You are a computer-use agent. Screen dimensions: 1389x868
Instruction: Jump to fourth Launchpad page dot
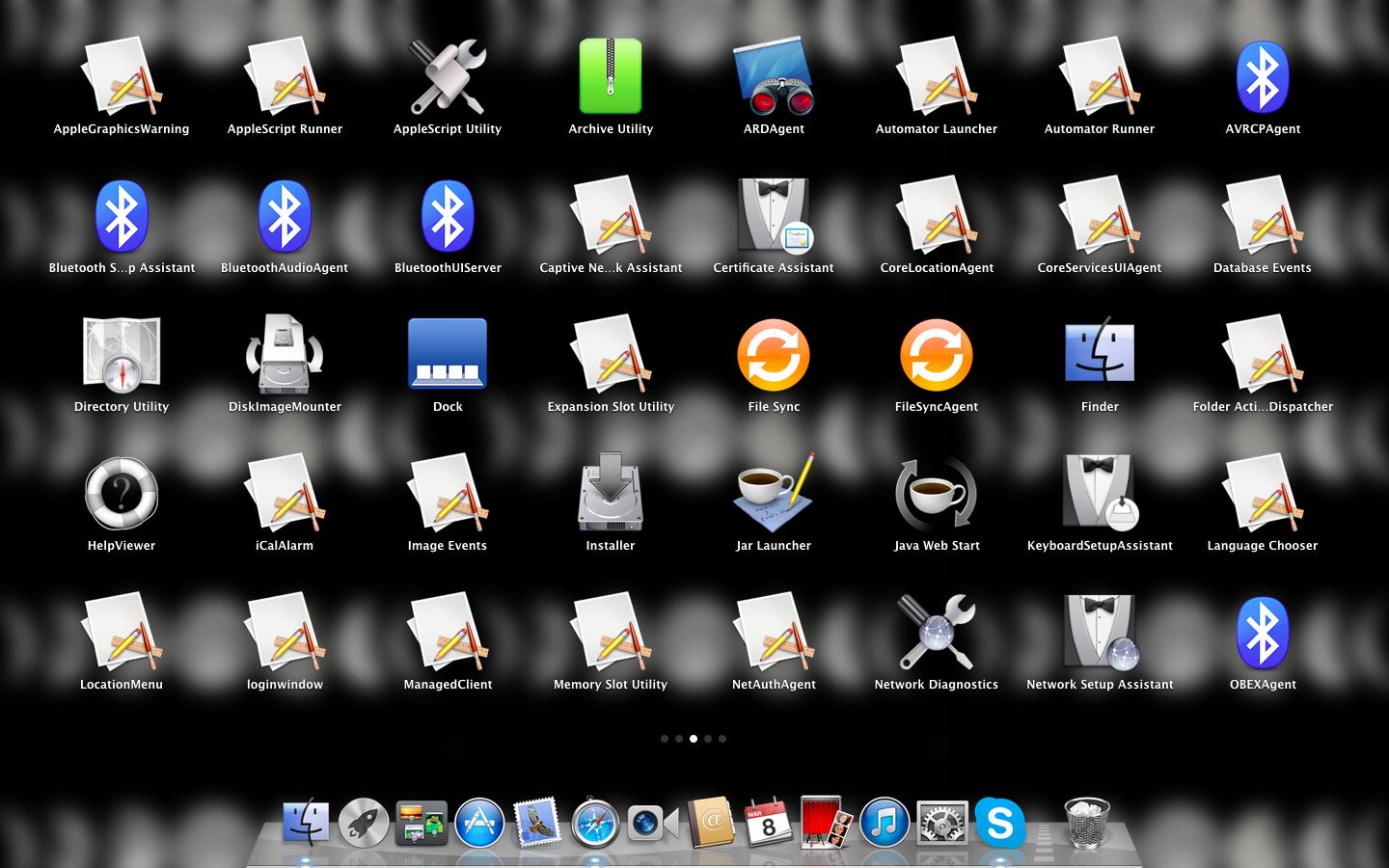708,739
